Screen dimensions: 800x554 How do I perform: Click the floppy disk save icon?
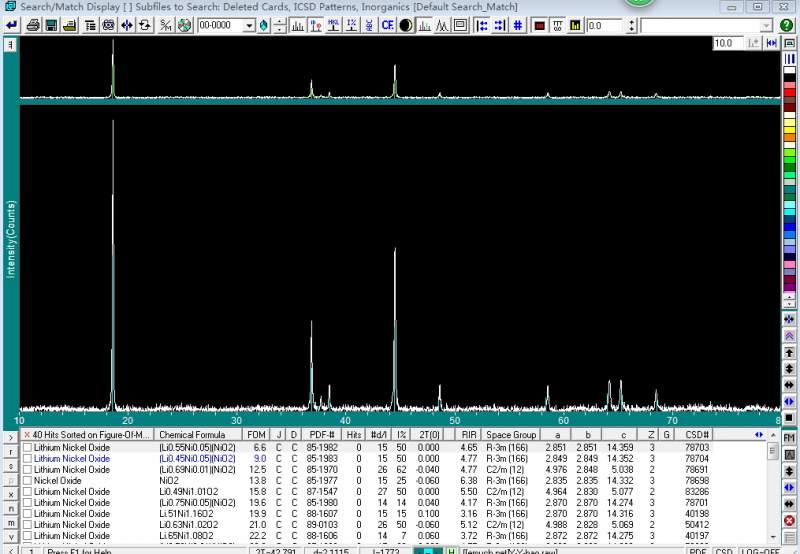click(51, 25)
